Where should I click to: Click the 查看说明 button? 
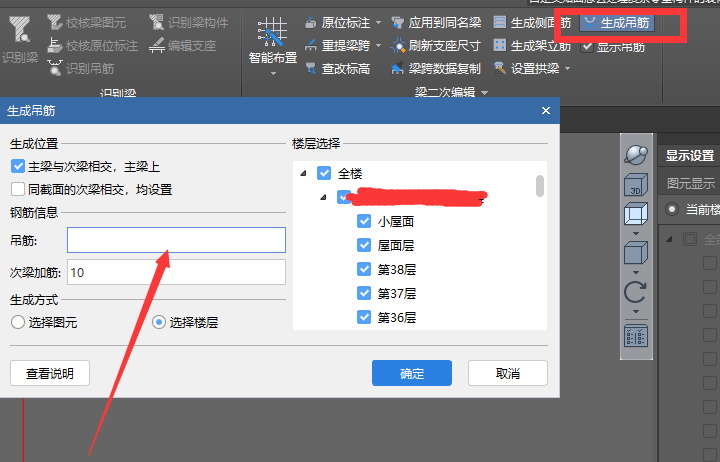[x=50, y=373]
